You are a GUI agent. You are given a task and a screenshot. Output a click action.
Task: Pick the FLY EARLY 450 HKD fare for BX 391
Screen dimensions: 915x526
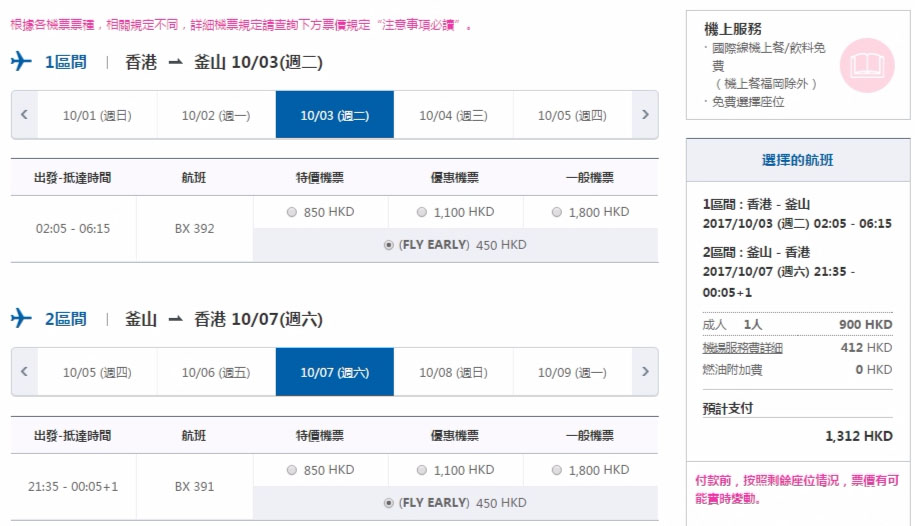tap(389, 503)
